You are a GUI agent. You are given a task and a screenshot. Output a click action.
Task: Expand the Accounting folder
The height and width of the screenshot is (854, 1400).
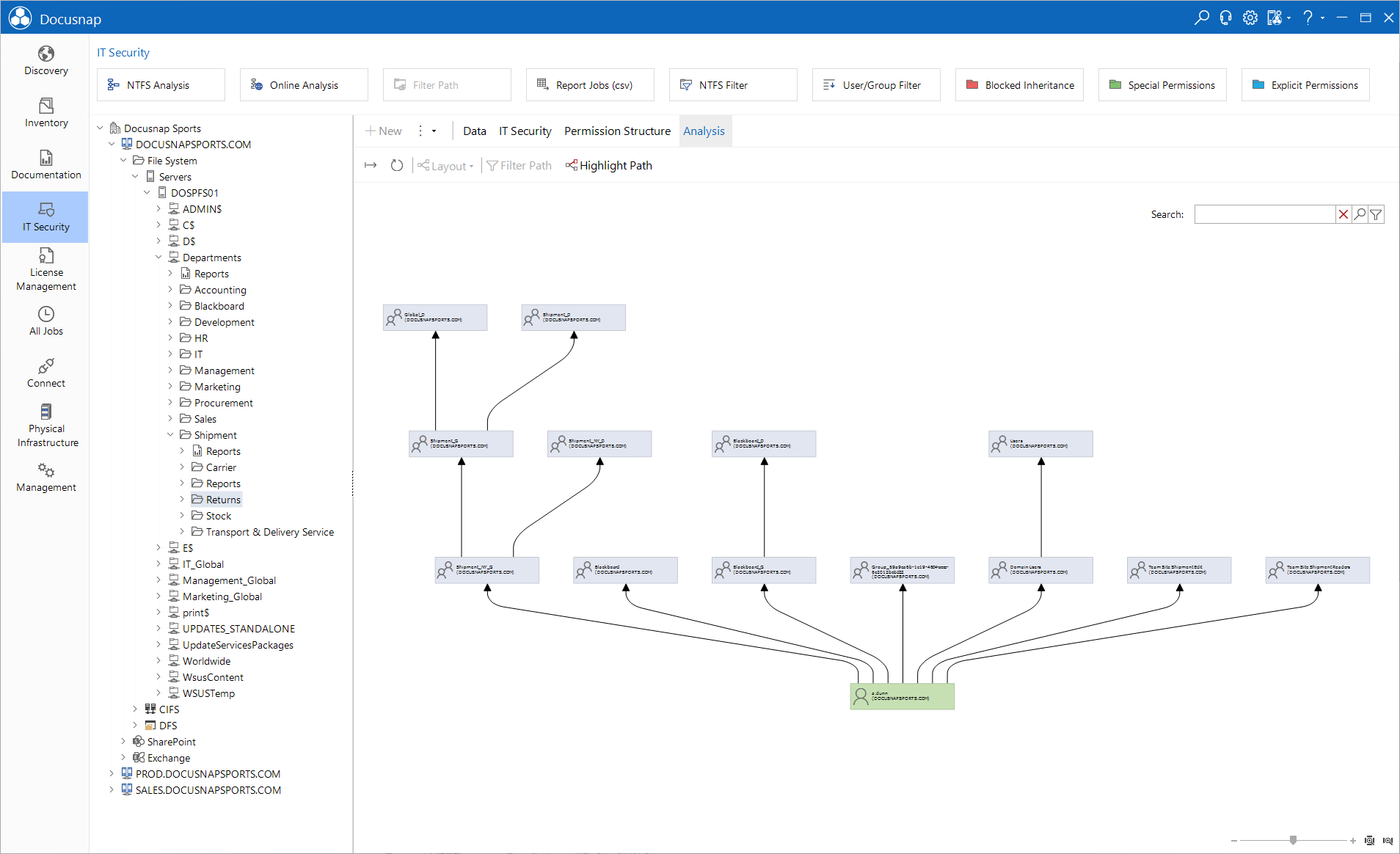point(170,289)
